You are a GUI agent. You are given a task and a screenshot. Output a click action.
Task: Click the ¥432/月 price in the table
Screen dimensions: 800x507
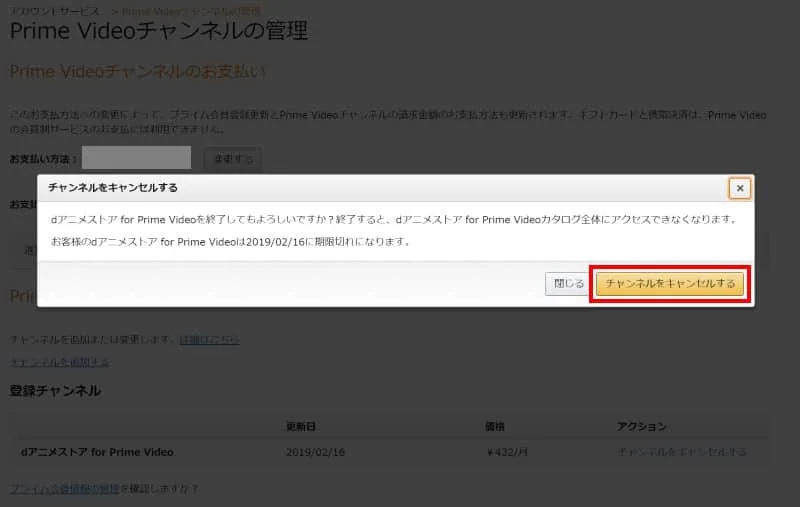pos(505,452)
